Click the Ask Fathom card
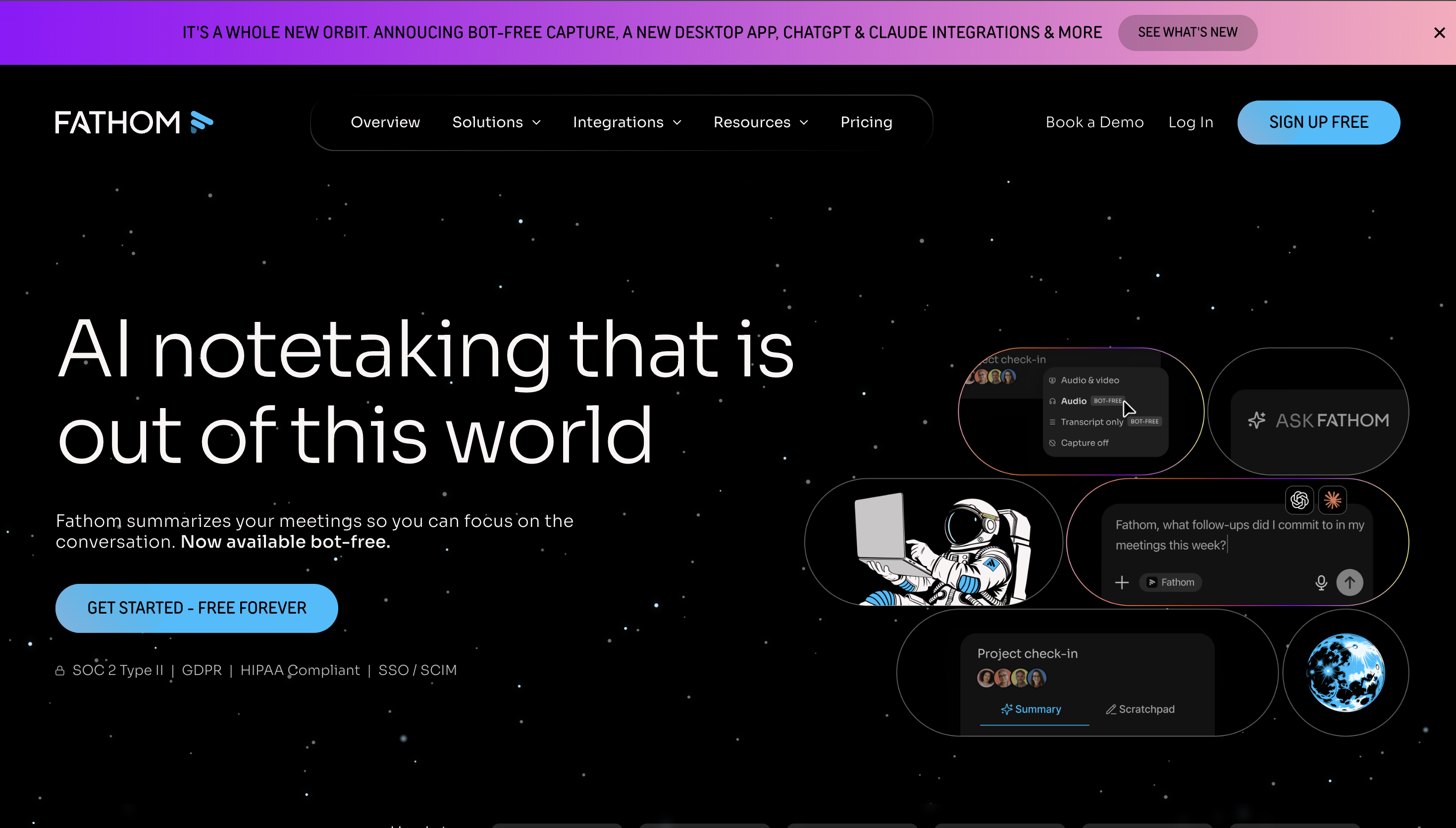The width and height of the screenshot is (1456, 828). (x=1307, y=411)
